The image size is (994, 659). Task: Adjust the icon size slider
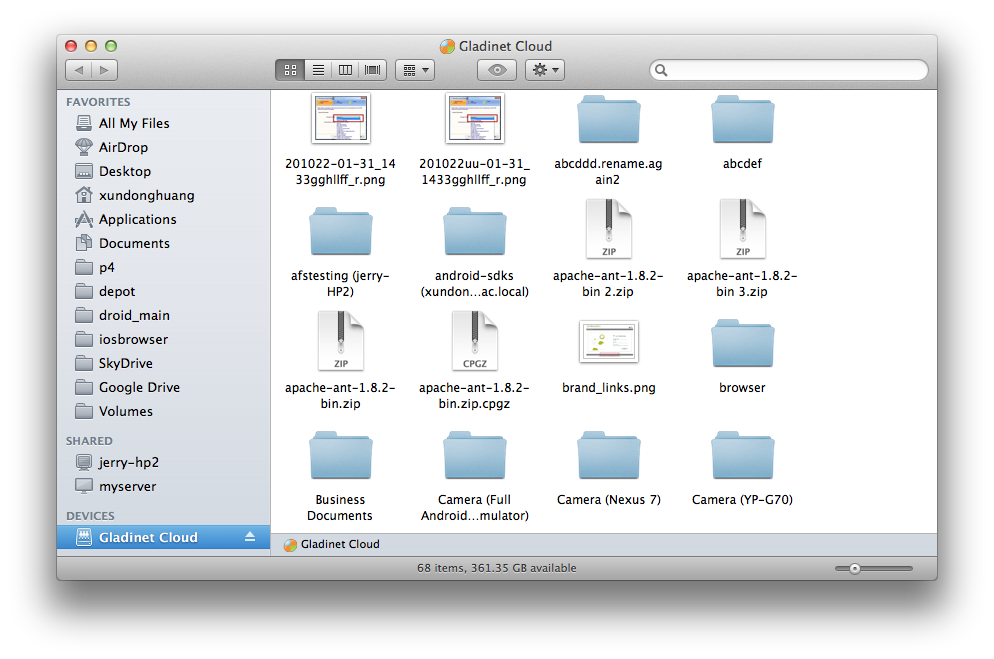click(855, 568)
